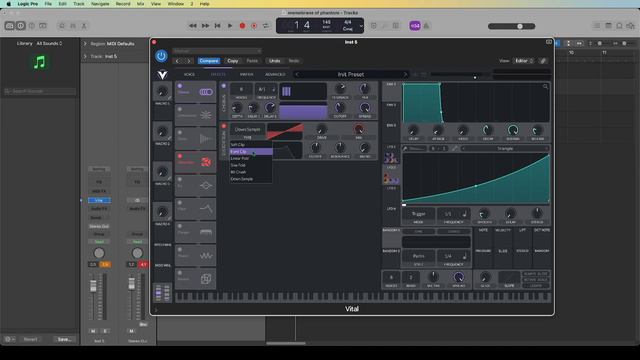Choose Down Sample at bottom of type list
Screen dimensions: 640x360
tap(251, 179)
